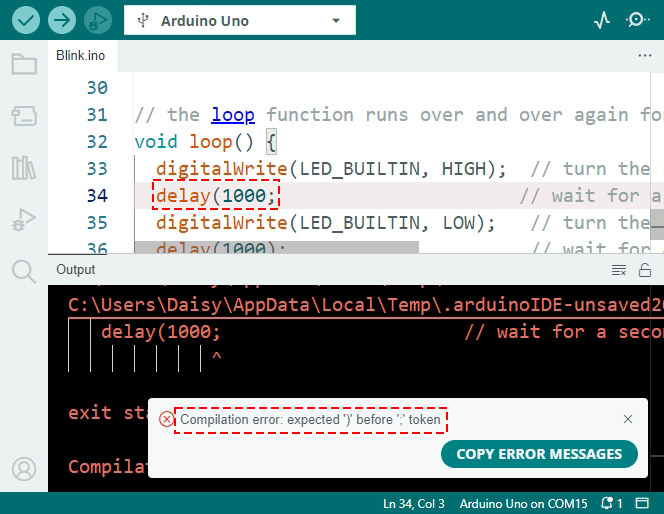Click line number 32 in the gutter
The height and width of the screenshot is (514, 664).
click(x=97, y=141)
